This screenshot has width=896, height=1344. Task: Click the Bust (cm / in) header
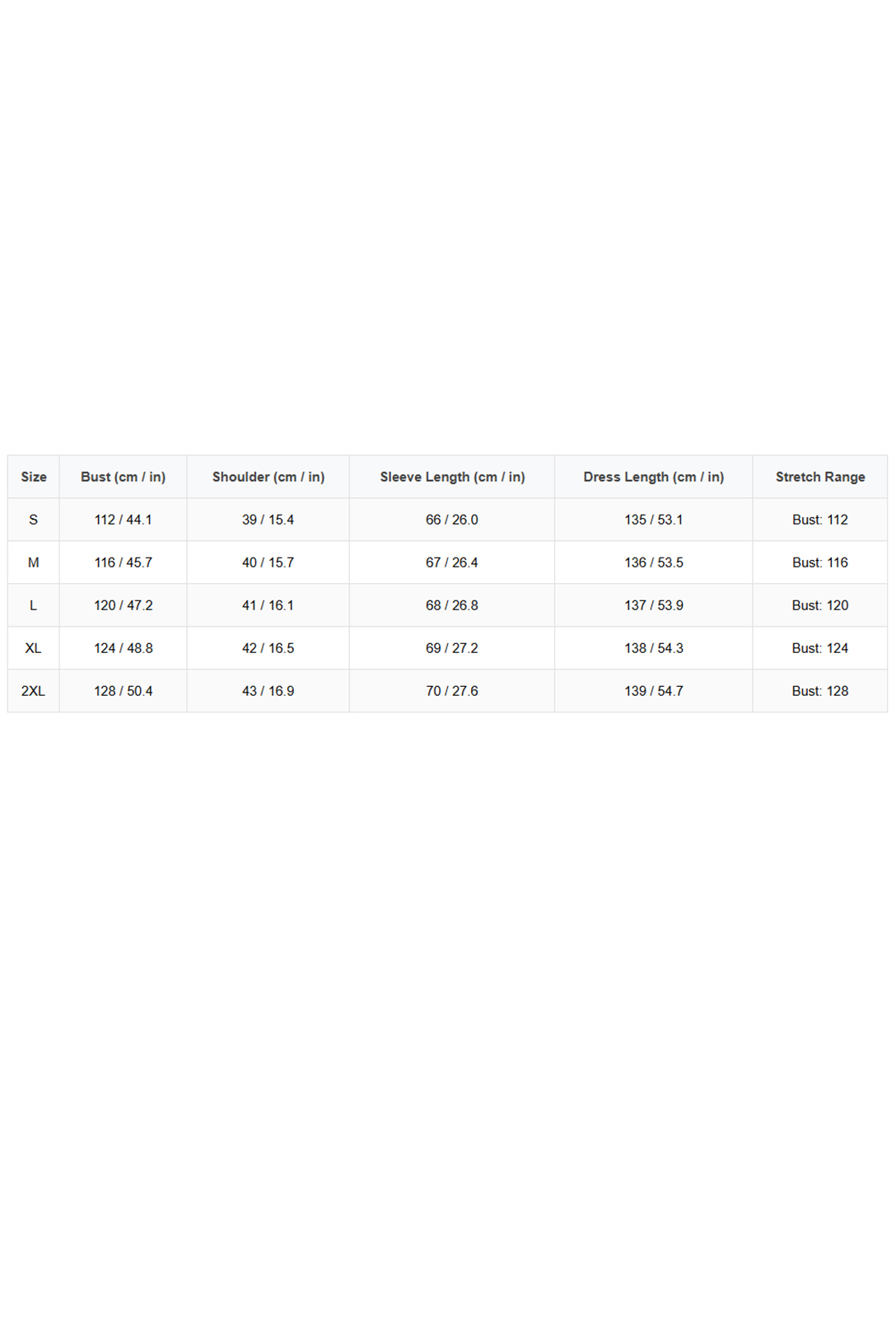tap(123, 477)
